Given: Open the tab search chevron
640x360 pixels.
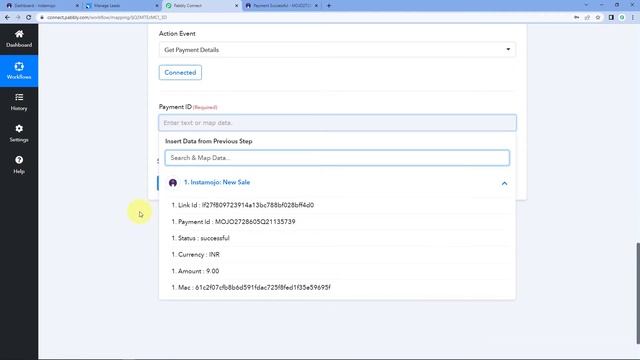Looking at the screenshot, I should coord(587,5).
